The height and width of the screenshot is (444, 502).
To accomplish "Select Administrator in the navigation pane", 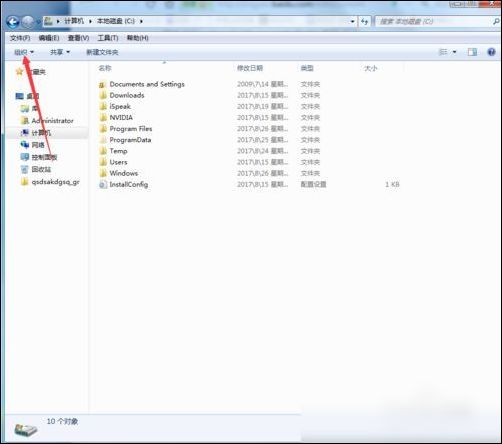I will click(x=52, y=121).
